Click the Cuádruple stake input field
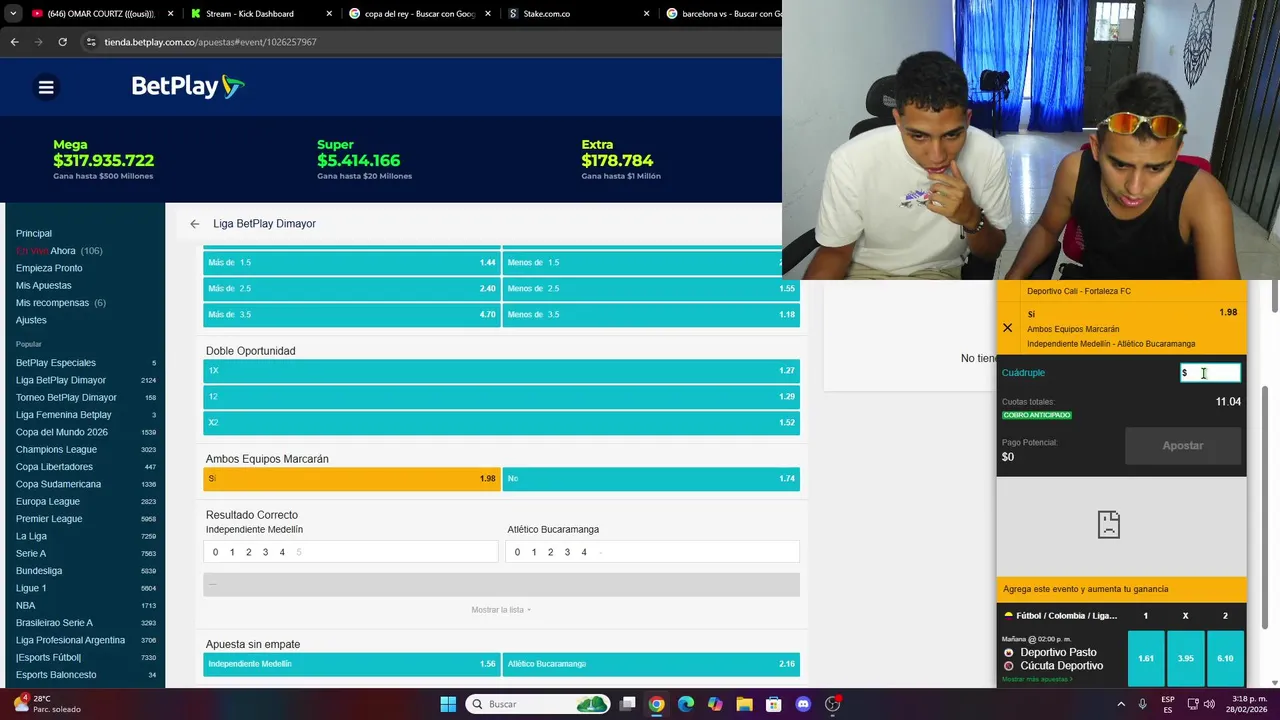Image resolution: width=1280 pixels, height=720 pixels. click(x=1210, y=373)
